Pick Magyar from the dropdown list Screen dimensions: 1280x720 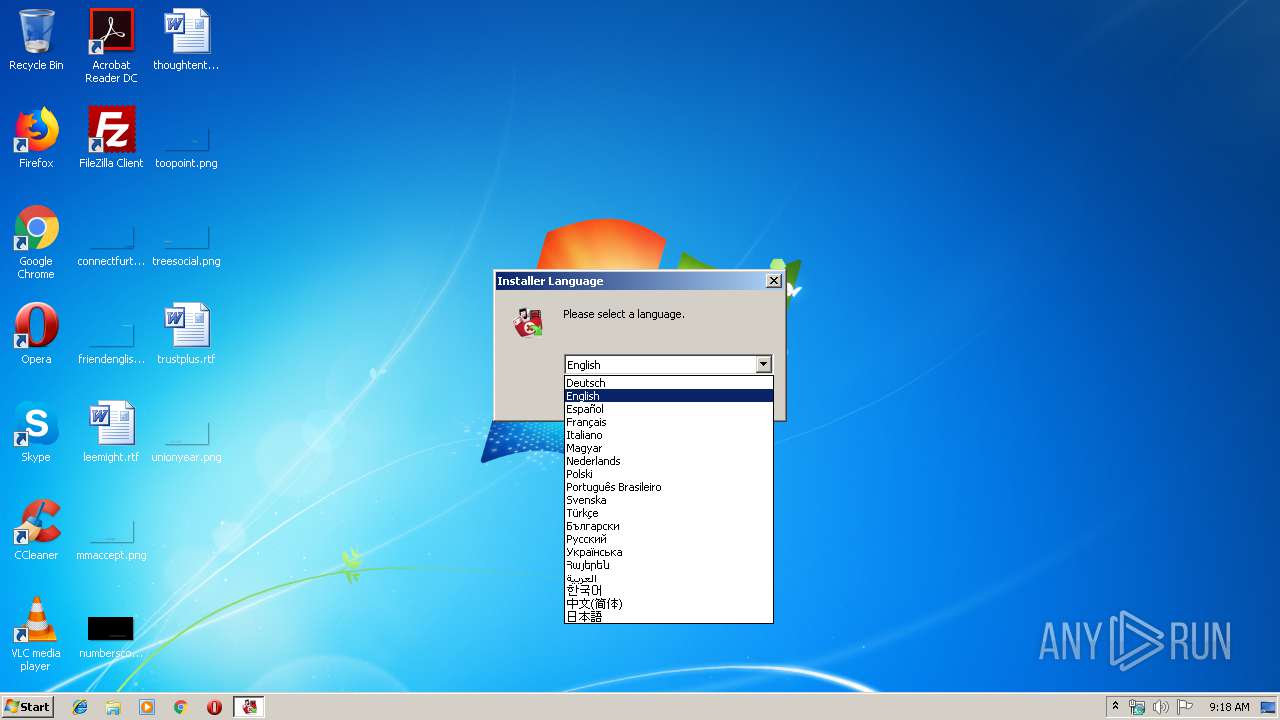[x=668, y=448]
